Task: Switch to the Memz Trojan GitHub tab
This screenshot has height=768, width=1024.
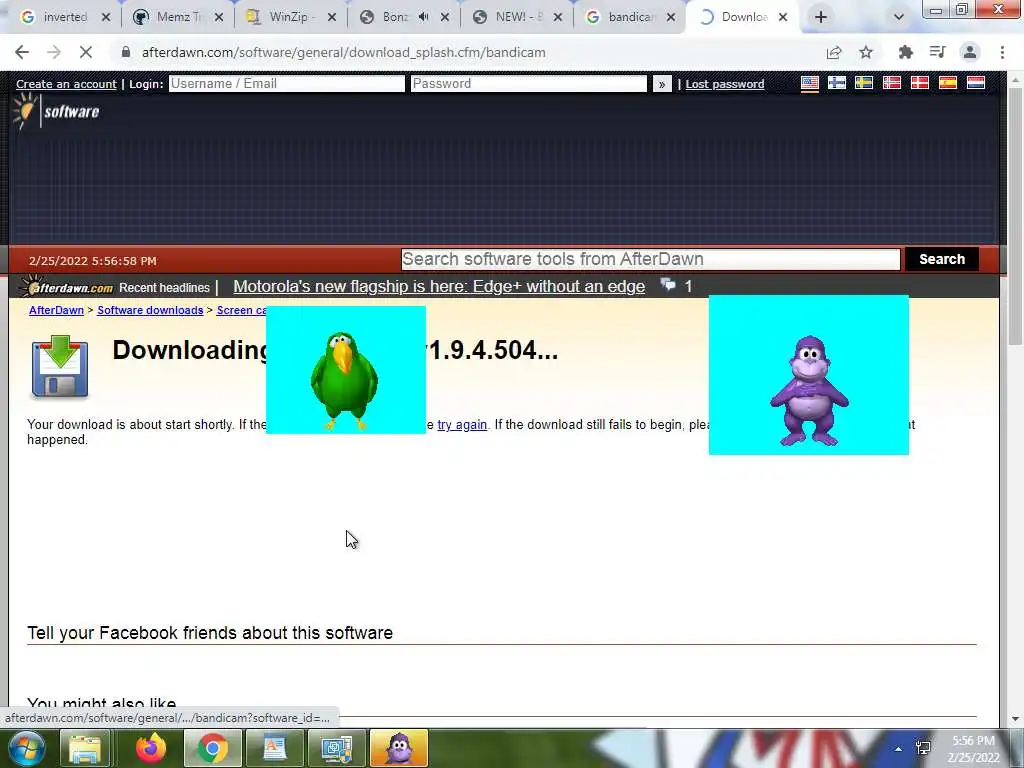Action: [178, 17]
